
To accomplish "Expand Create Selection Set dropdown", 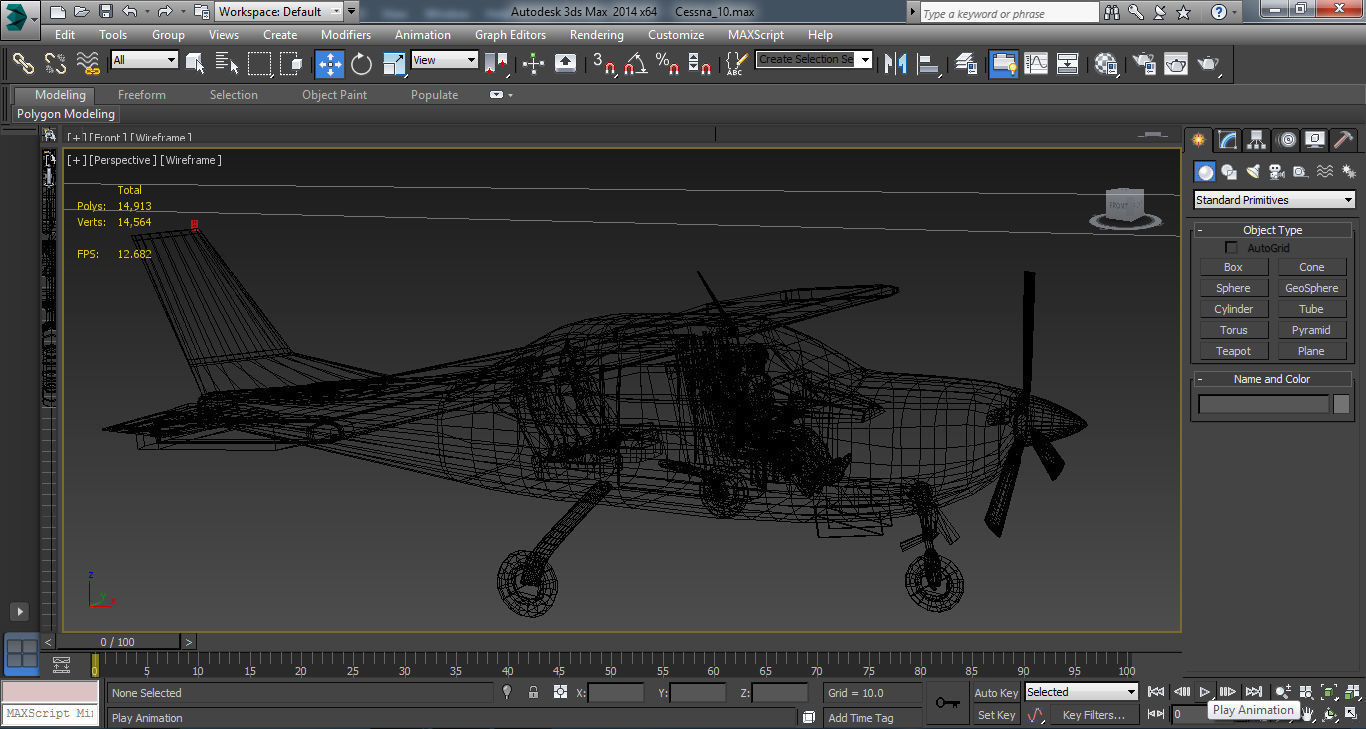I will coord(865,59).
